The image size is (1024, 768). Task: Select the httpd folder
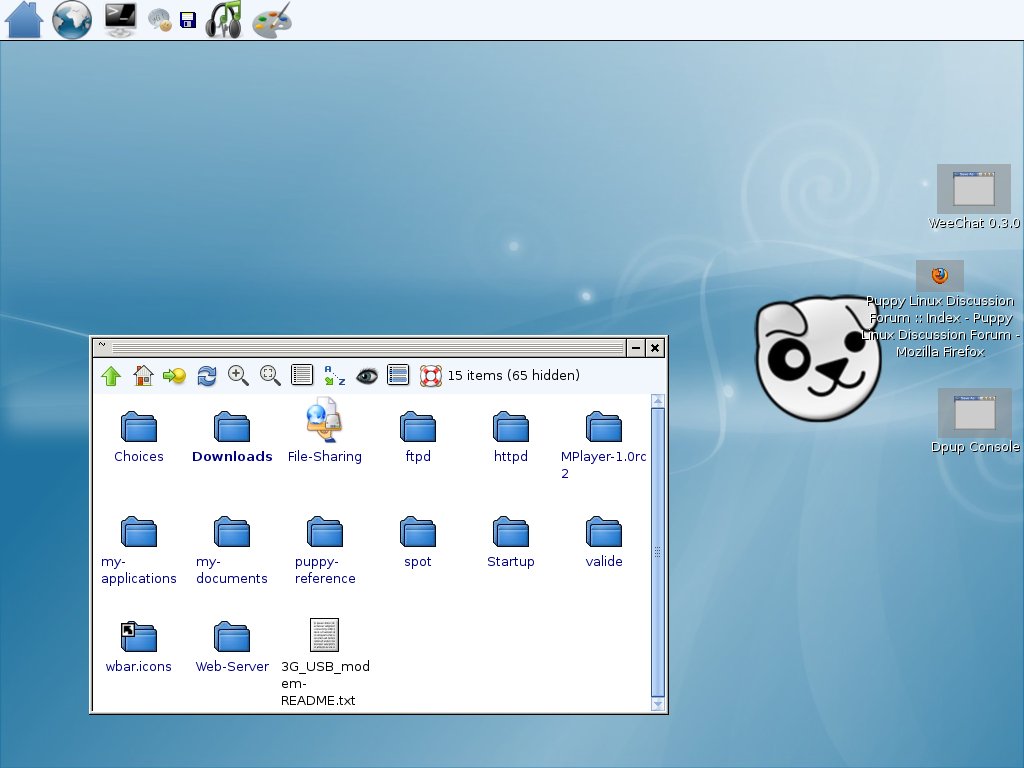(511, 436)
